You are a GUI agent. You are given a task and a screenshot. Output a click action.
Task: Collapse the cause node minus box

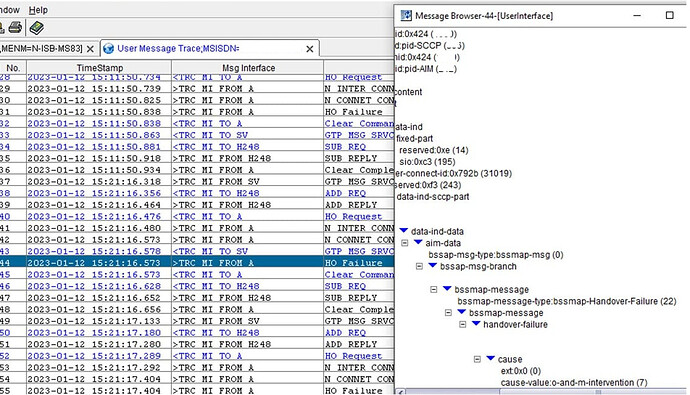pos(477,359)
